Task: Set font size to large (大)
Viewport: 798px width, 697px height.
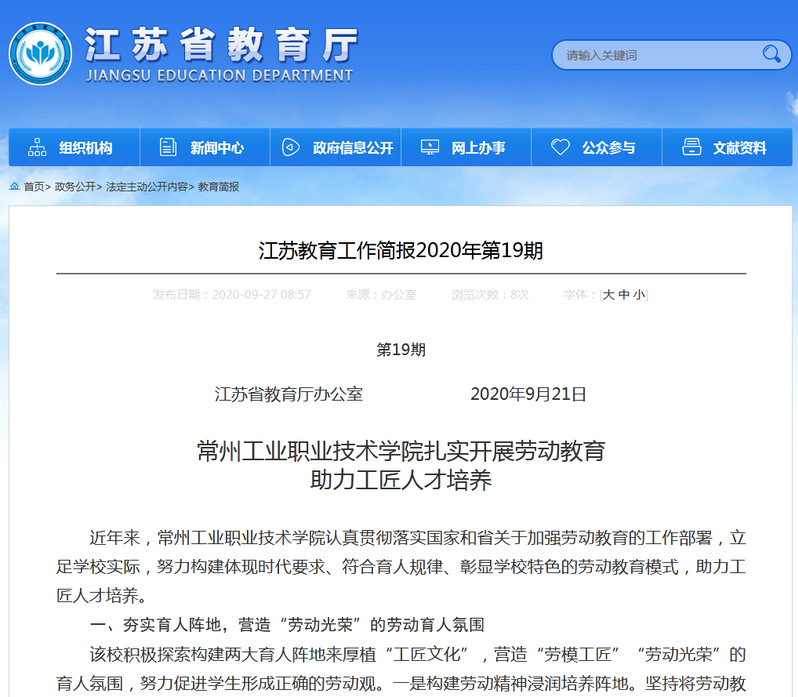Action: tap(607, 295)
